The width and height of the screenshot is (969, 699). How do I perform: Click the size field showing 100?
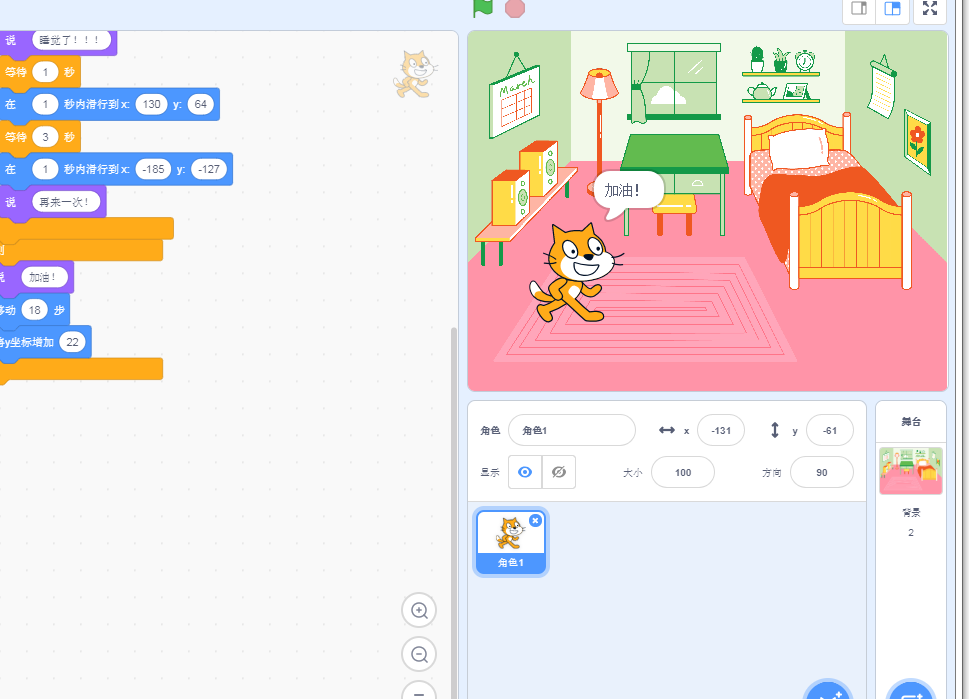point(683,472)
